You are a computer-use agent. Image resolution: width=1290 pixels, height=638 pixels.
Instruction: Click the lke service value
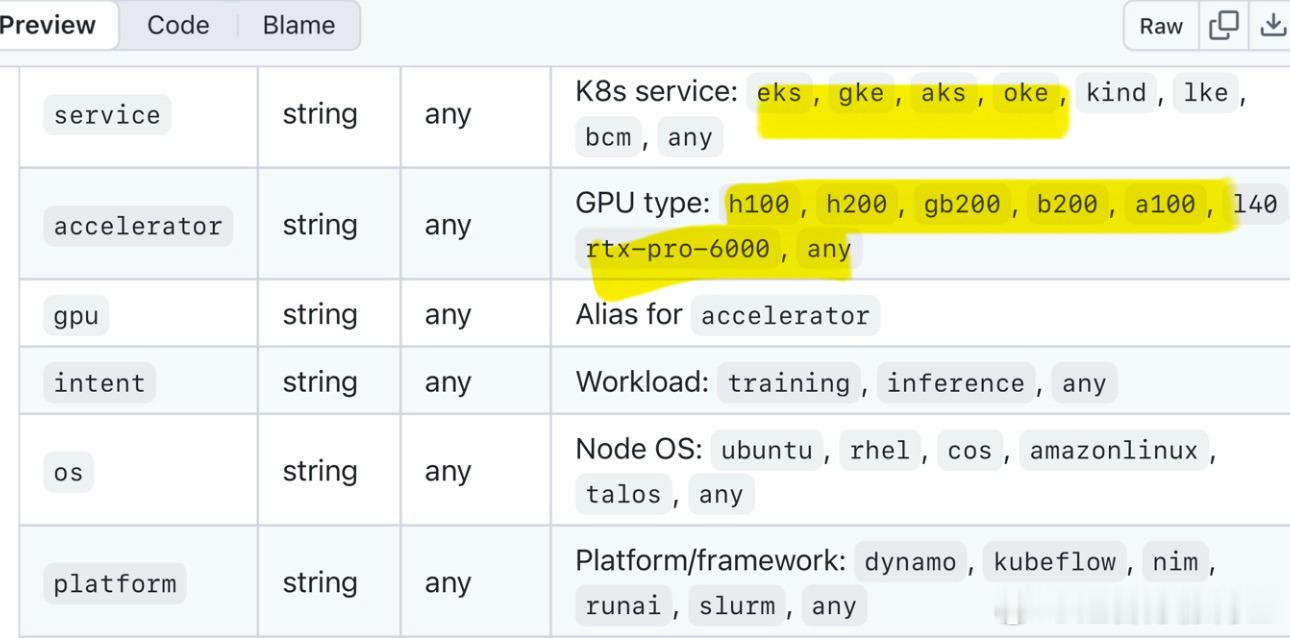coord(1206,93)
